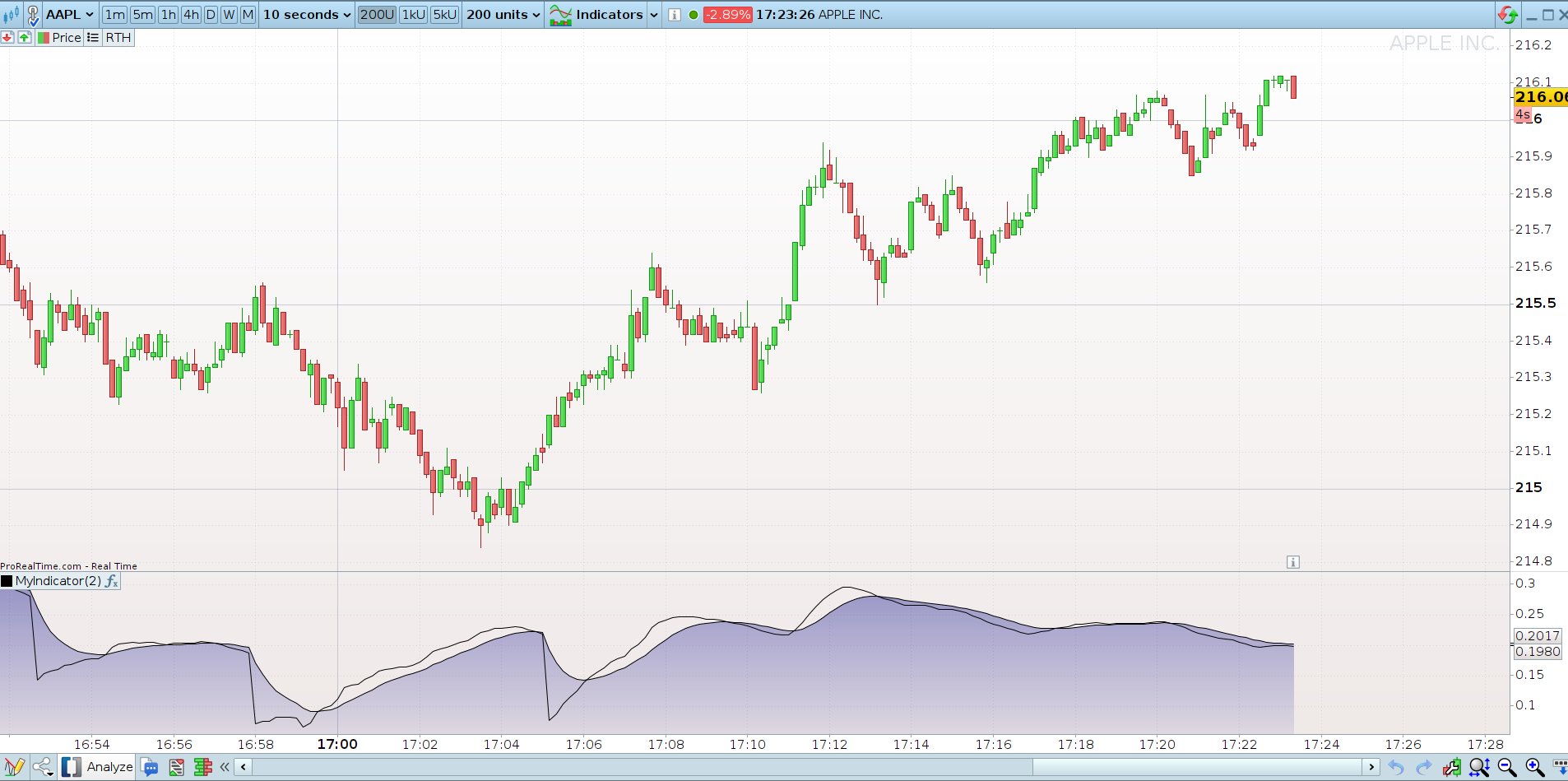Click the scrollbar left arrow
Image resolution: width=1568 pixels, height=781 pixels.
coord(244,767)
